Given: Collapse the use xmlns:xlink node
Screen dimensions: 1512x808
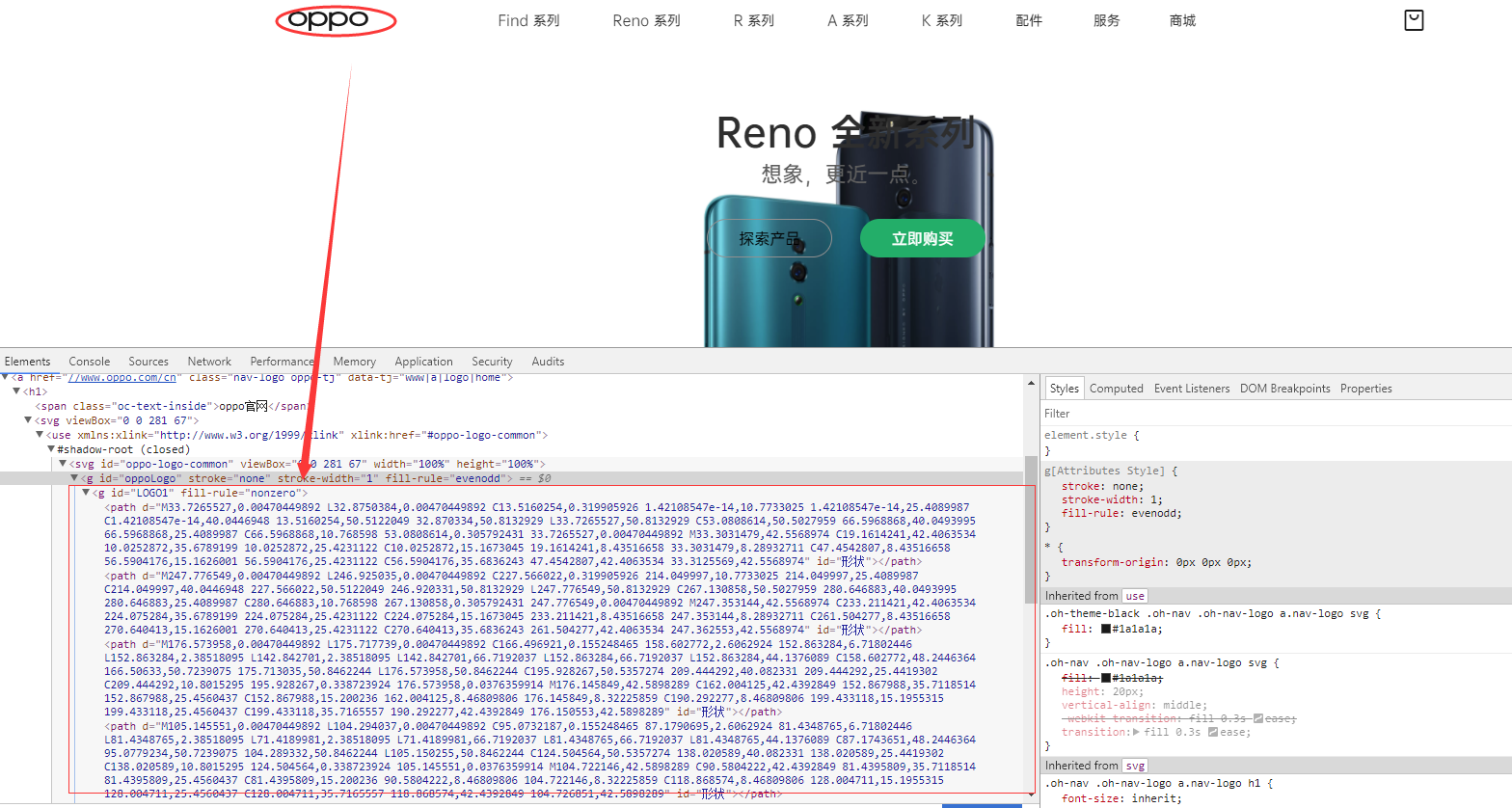Looking at the screenshot, I should coord(40,435).
